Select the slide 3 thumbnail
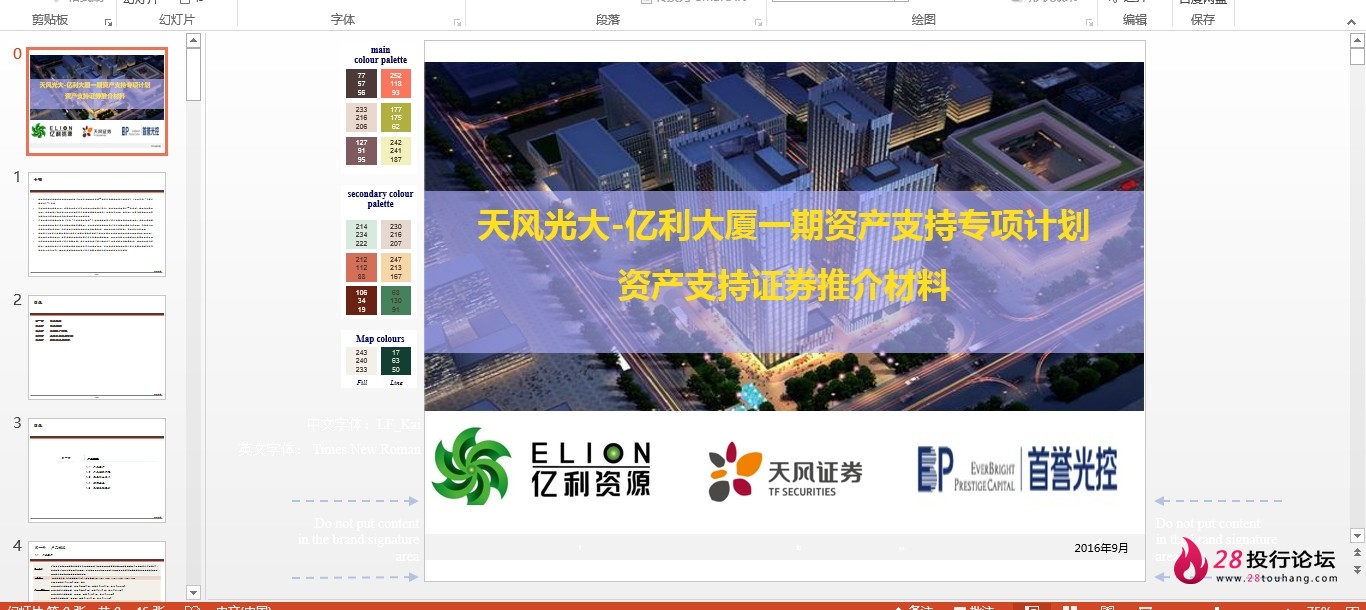This screenshot has height=610, width=1366. click(x=97, y=470)
